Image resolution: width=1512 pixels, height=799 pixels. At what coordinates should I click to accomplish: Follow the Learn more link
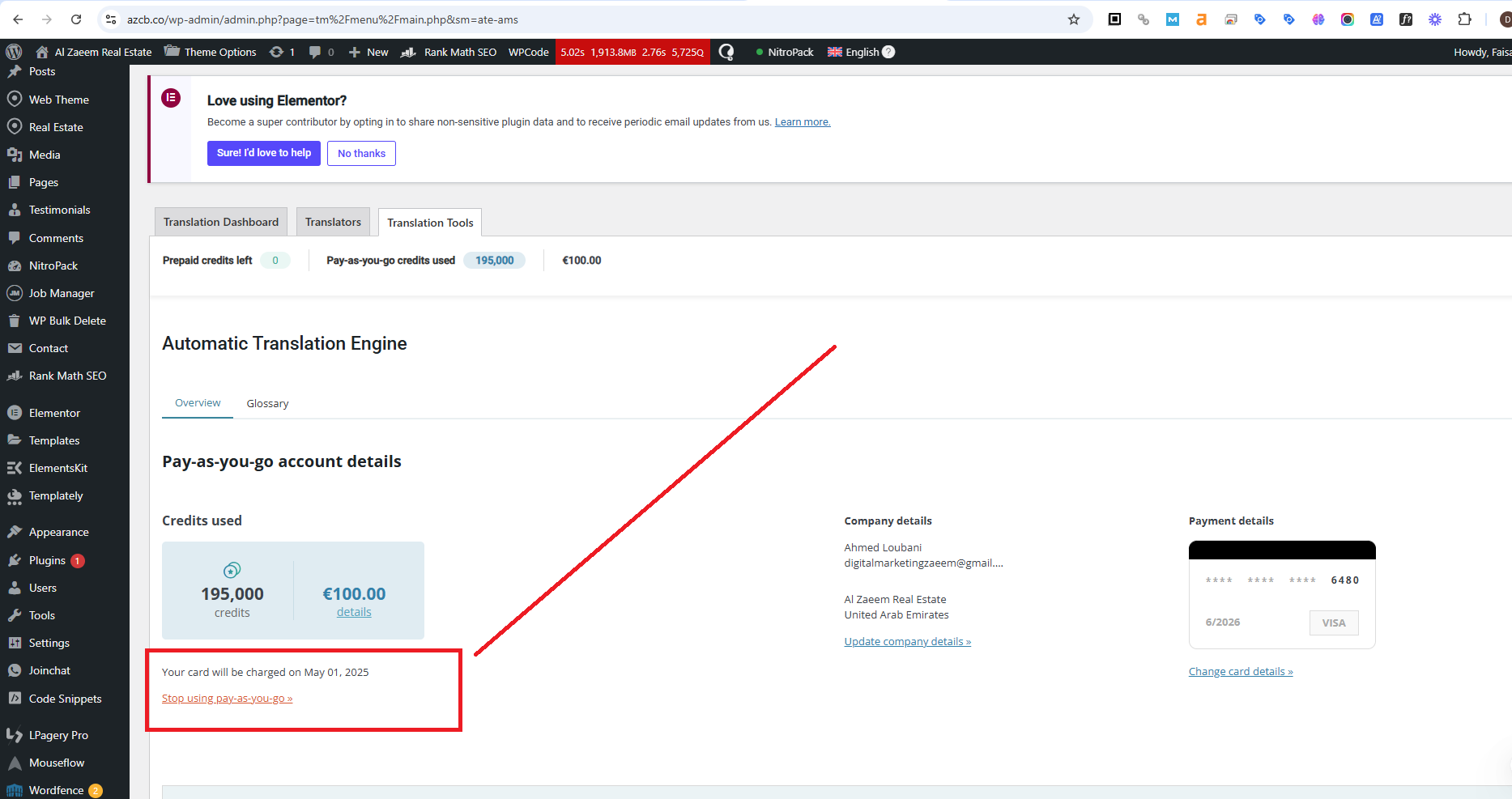pos(803,122)
